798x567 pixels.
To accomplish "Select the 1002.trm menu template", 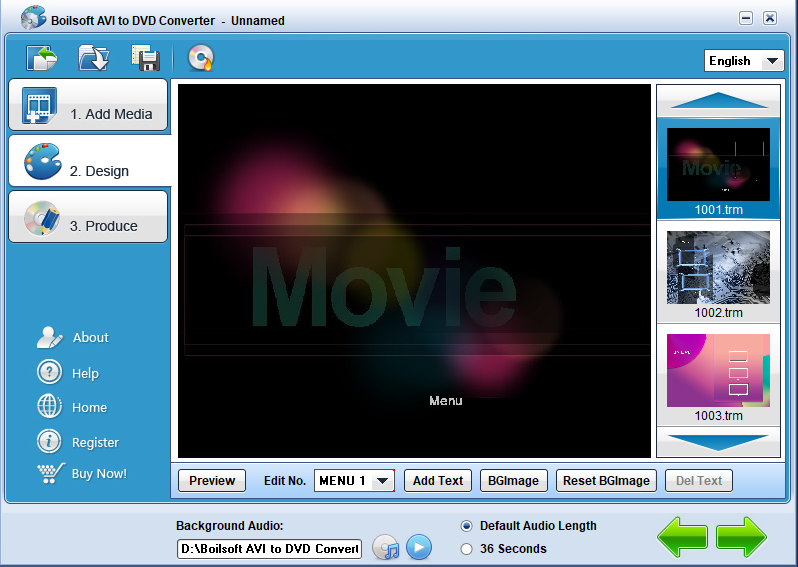I will coord(718,272).
